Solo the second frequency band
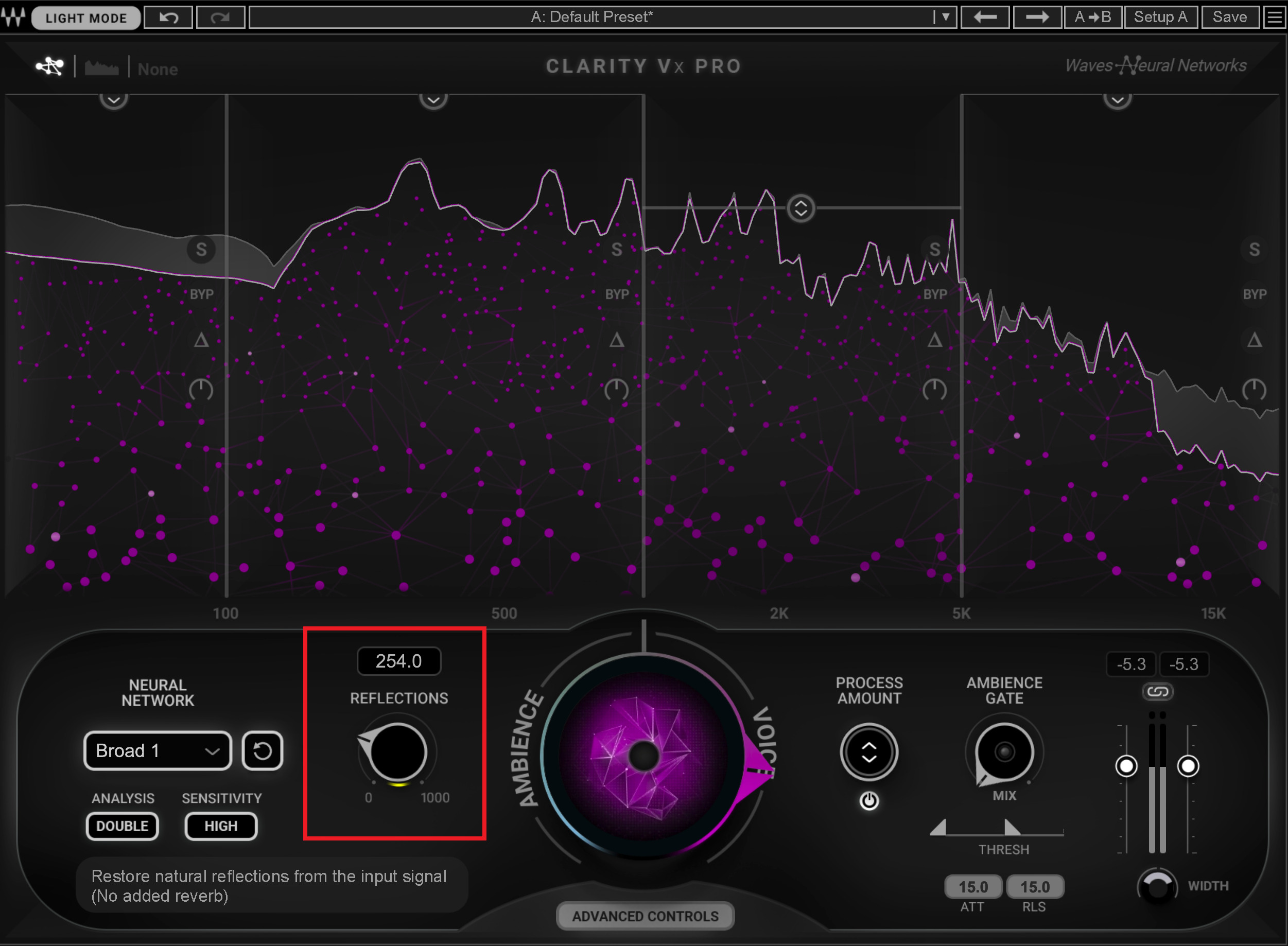Screen dimensions: 1288x946 (x=616, y=250)
